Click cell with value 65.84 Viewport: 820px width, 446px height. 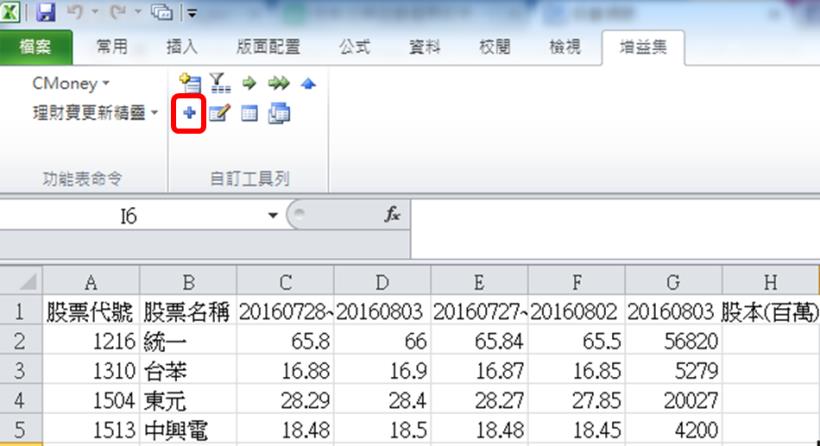coord(479,341)
